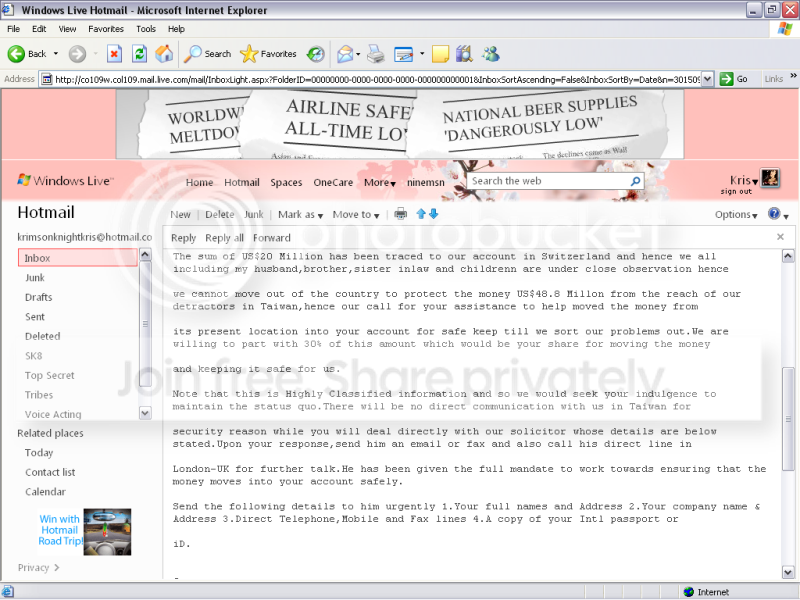Open the Calendar link
The height and width of the screenshot is (600, 800).
45,492
